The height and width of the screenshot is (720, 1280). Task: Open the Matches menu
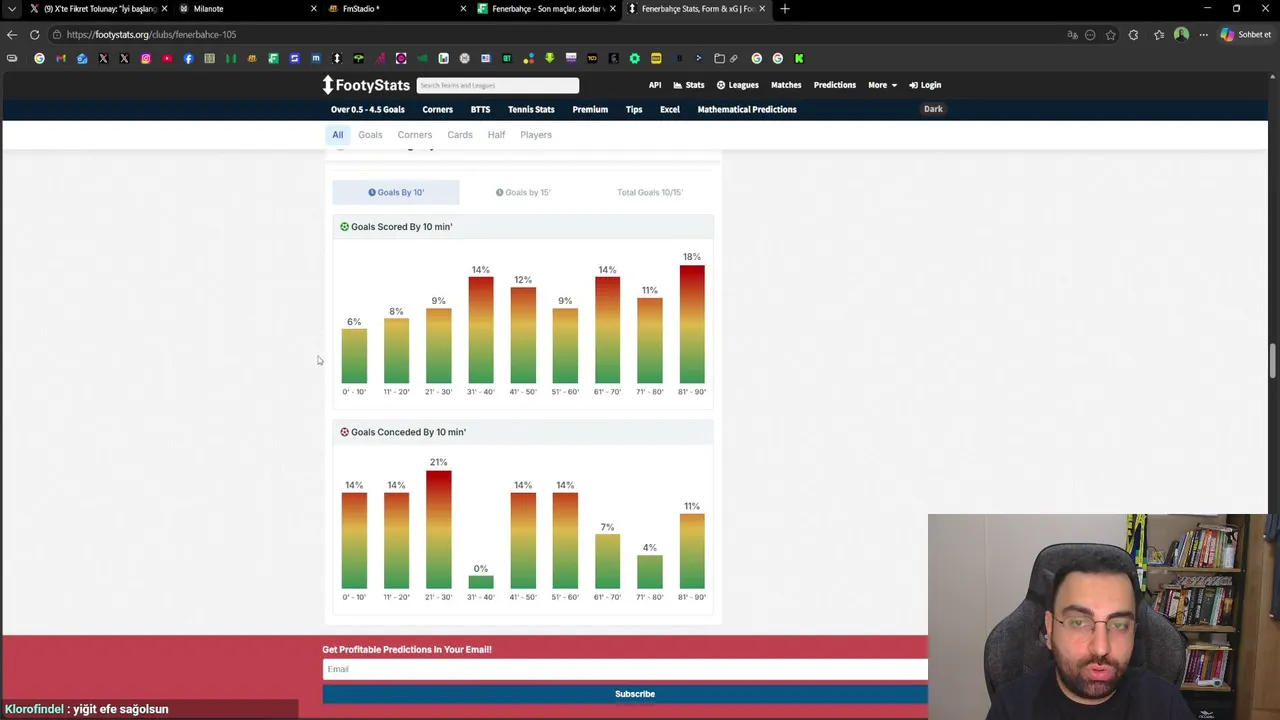pos(786,85)
